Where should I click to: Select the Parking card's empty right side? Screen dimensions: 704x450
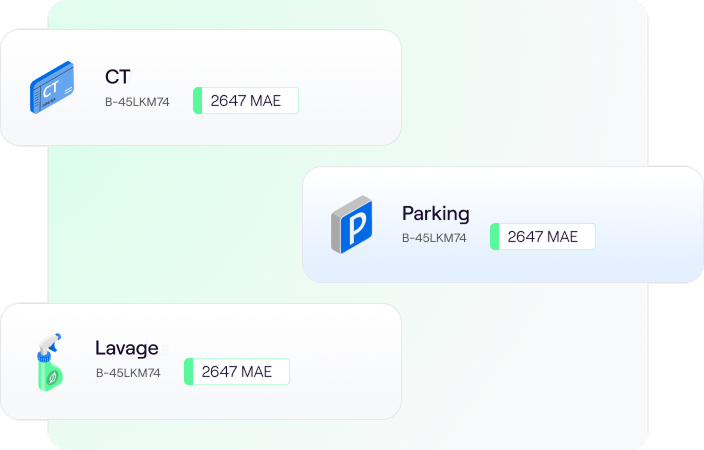coord(650,225)
